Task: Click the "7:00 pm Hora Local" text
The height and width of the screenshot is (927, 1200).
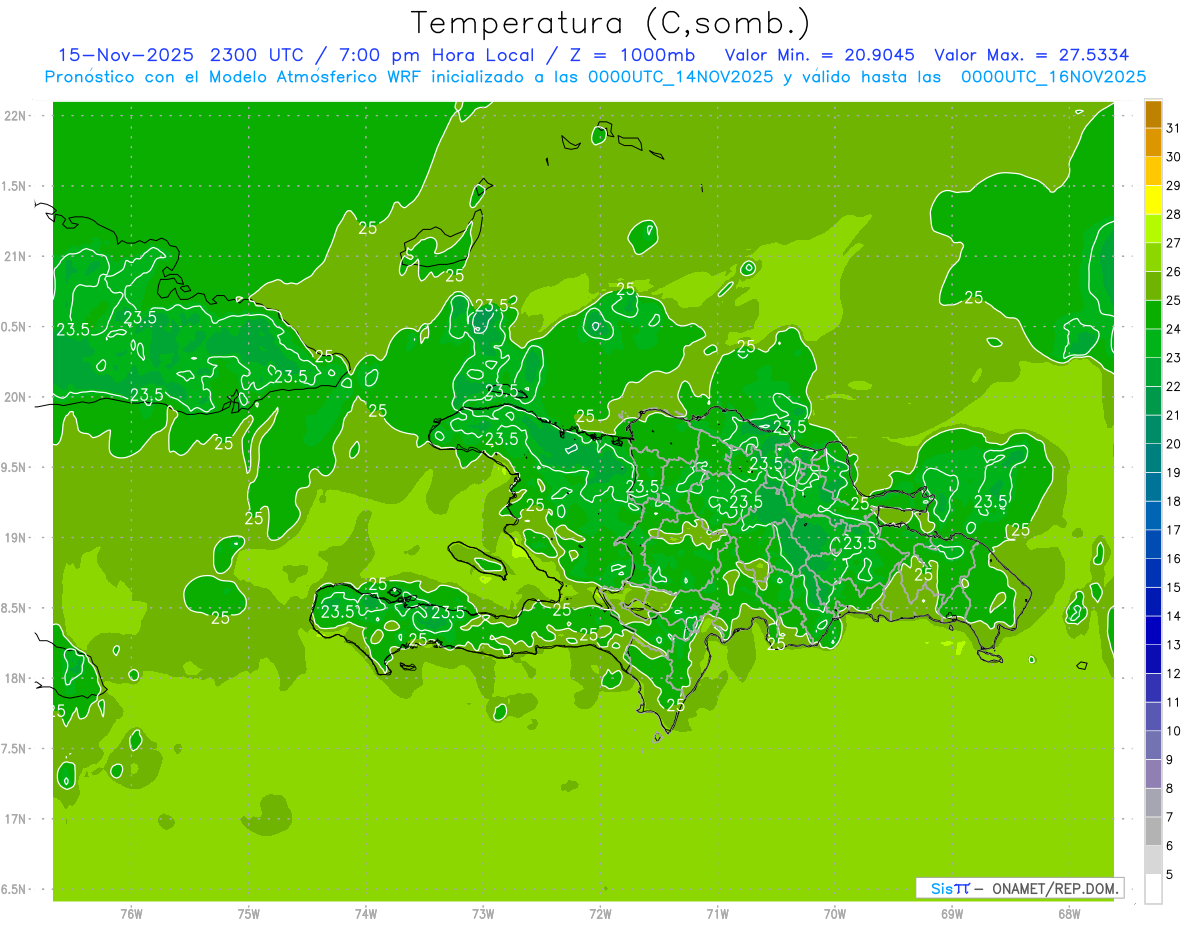Action: (437, 55)
